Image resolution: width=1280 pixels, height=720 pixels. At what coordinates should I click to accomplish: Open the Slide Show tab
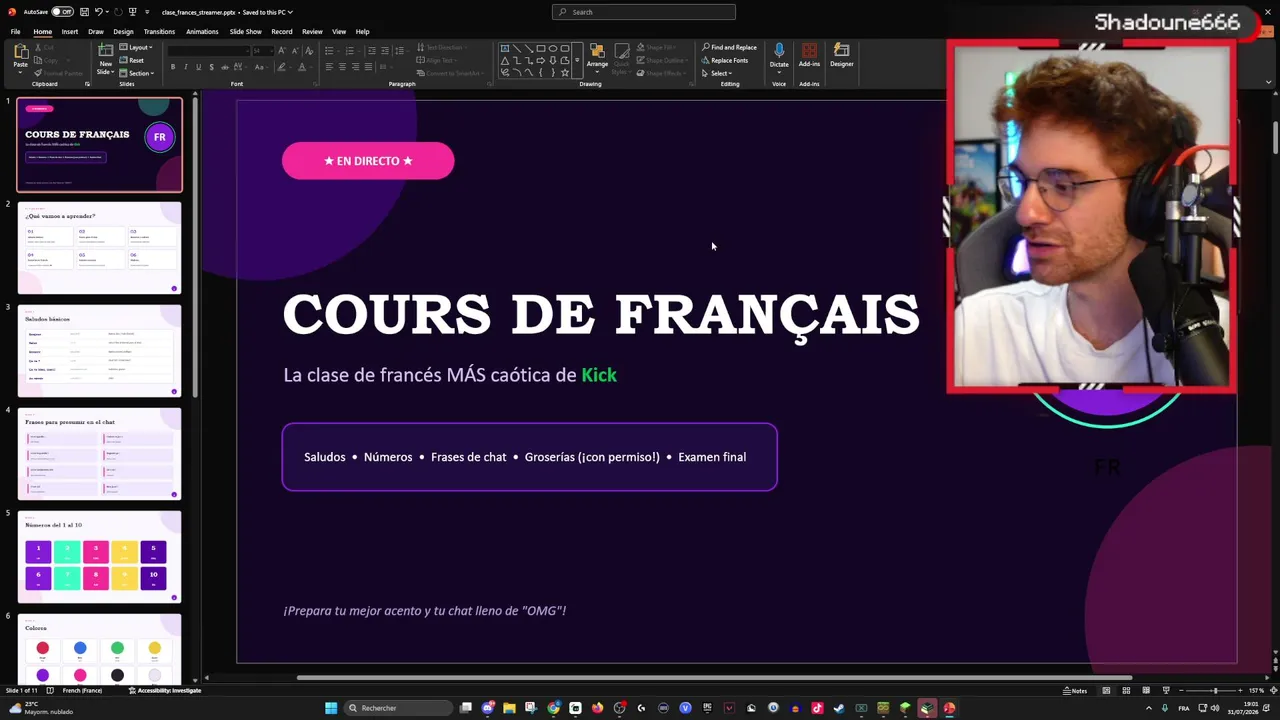click(x=245, y=32)
